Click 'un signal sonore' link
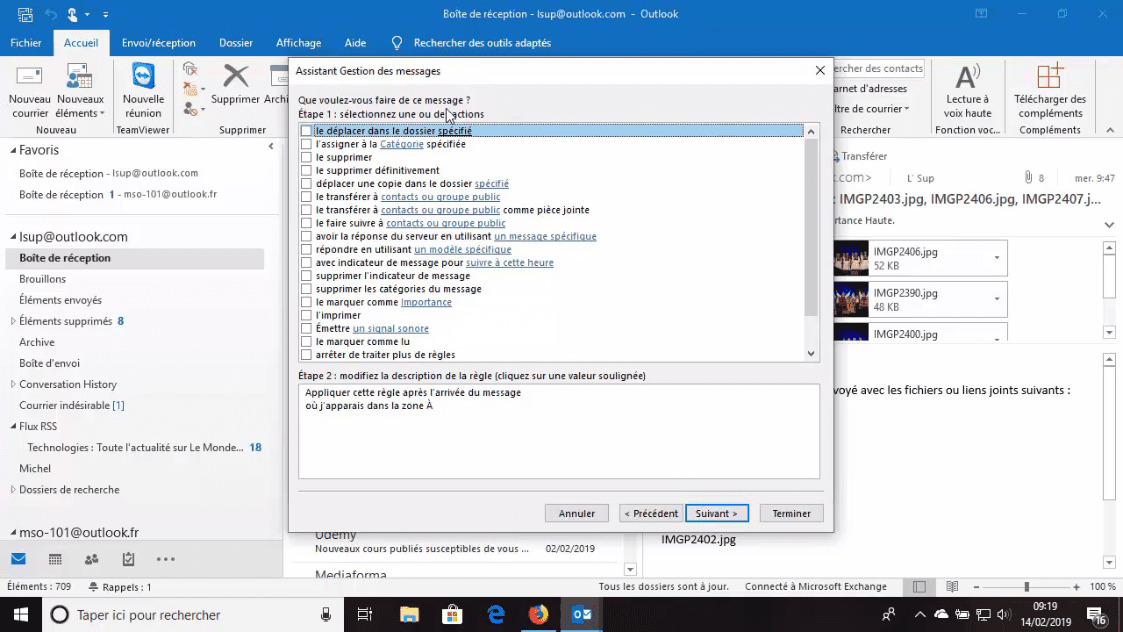1123x632 pixels. [390, 328]
